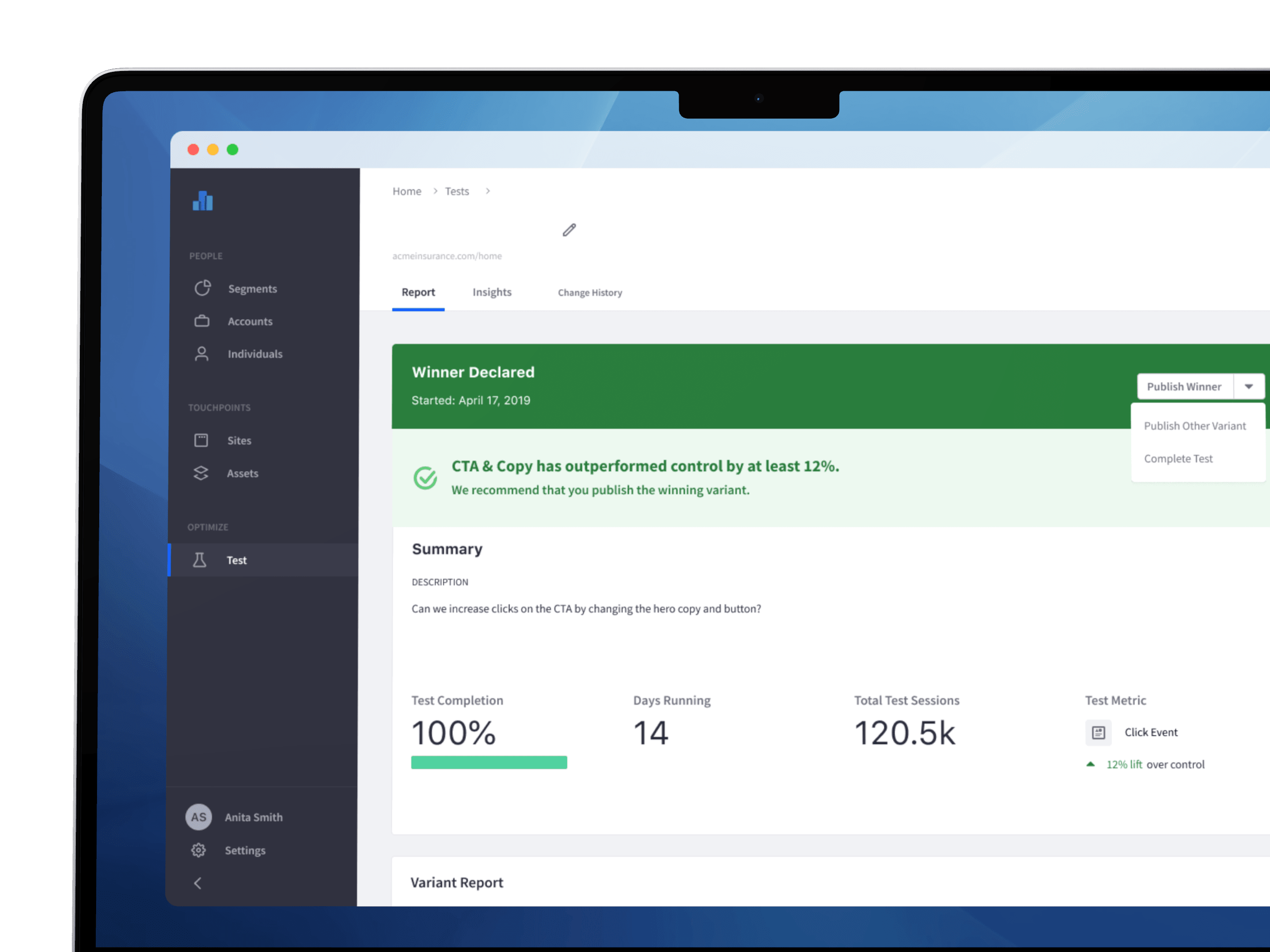The height and width of the screenshot is (952, 1270).
Task: Click the 120.5k sessions value
Action: 905,733
